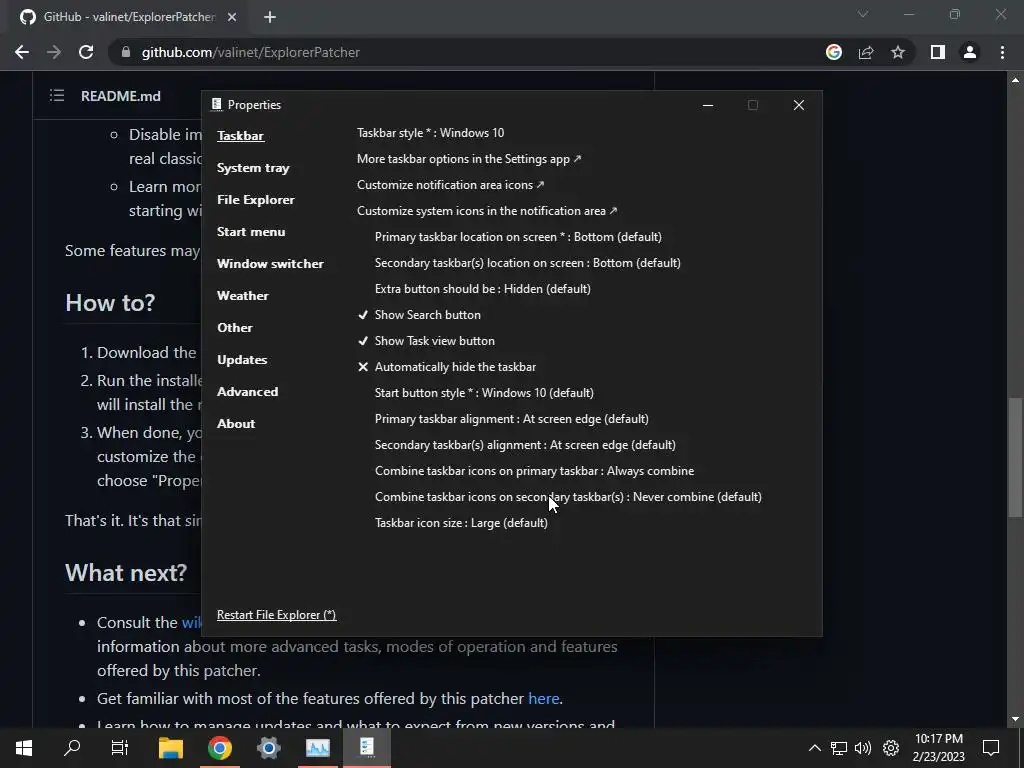Open a new browser tab
1024x768 pixels.
coord(270,17)
